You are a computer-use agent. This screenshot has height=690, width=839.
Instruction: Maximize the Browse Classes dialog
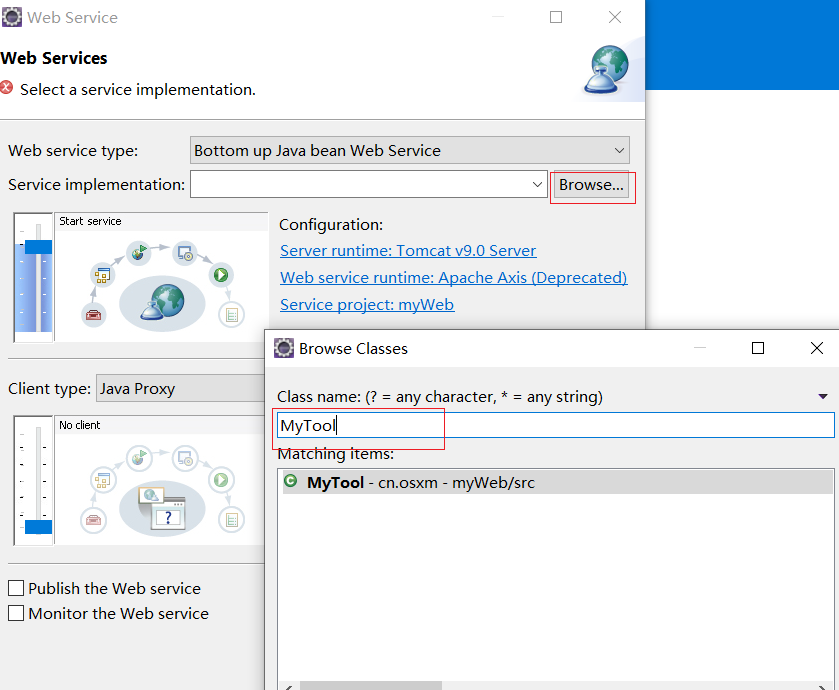coord(758,348)
